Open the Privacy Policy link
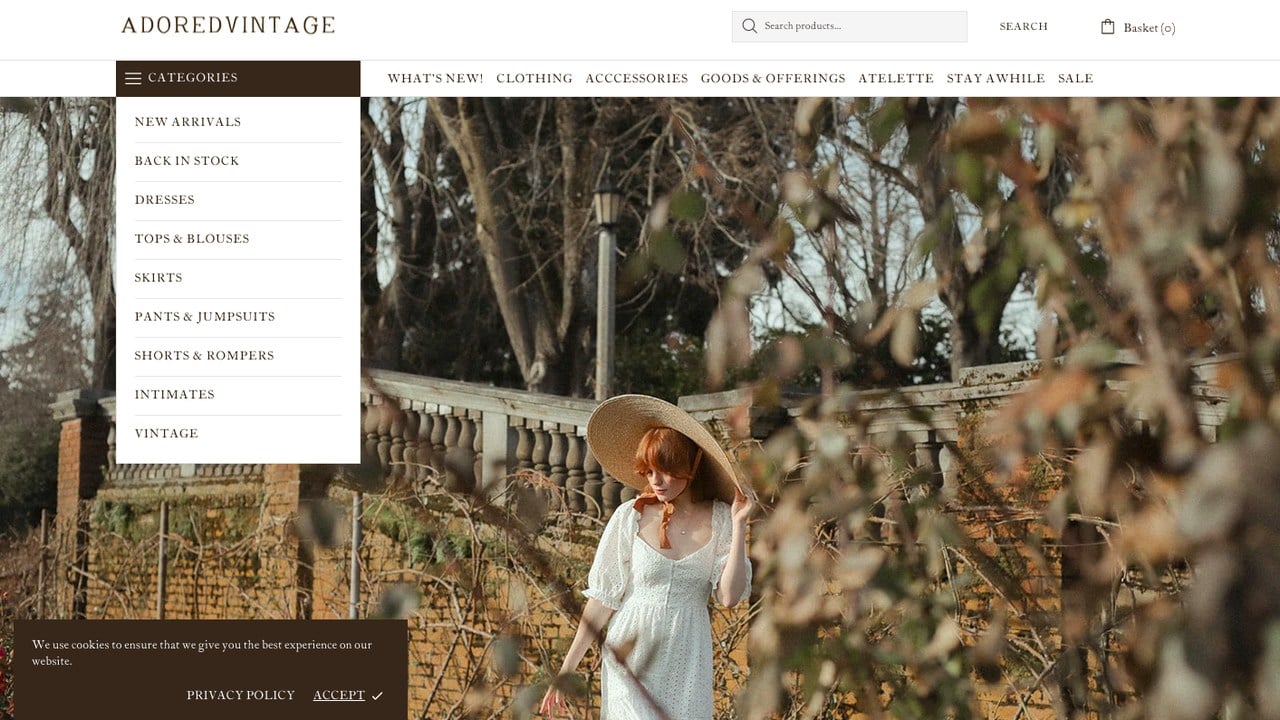The width and height of the screenshot is (1280, 720). [x=241, y=695]
